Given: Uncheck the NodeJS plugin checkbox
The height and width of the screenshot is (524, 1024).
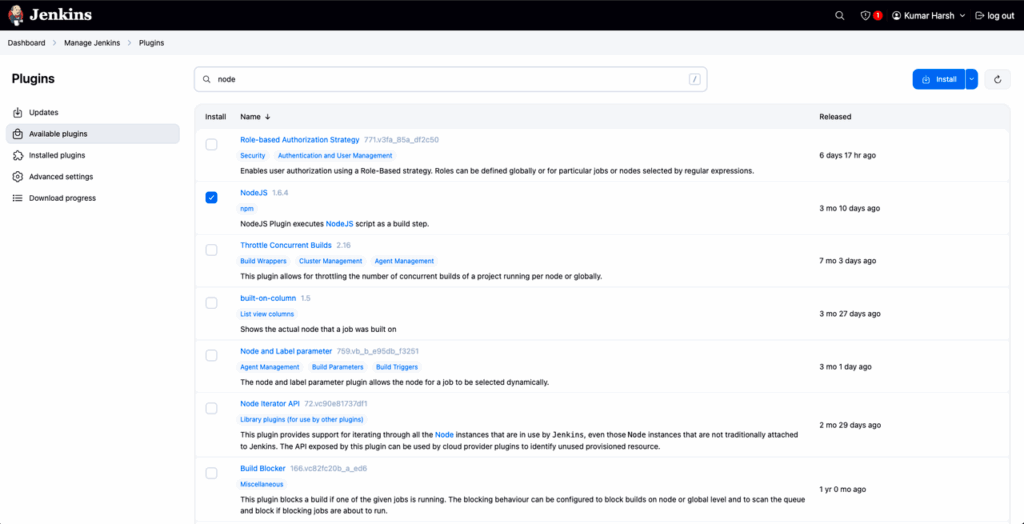Looking at the screenshot, I should pyautogui.click(x=212, y=197).
